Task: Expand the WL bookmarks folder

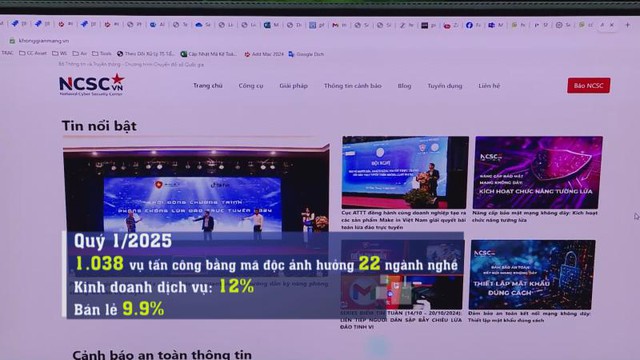Action: point(60,53)
